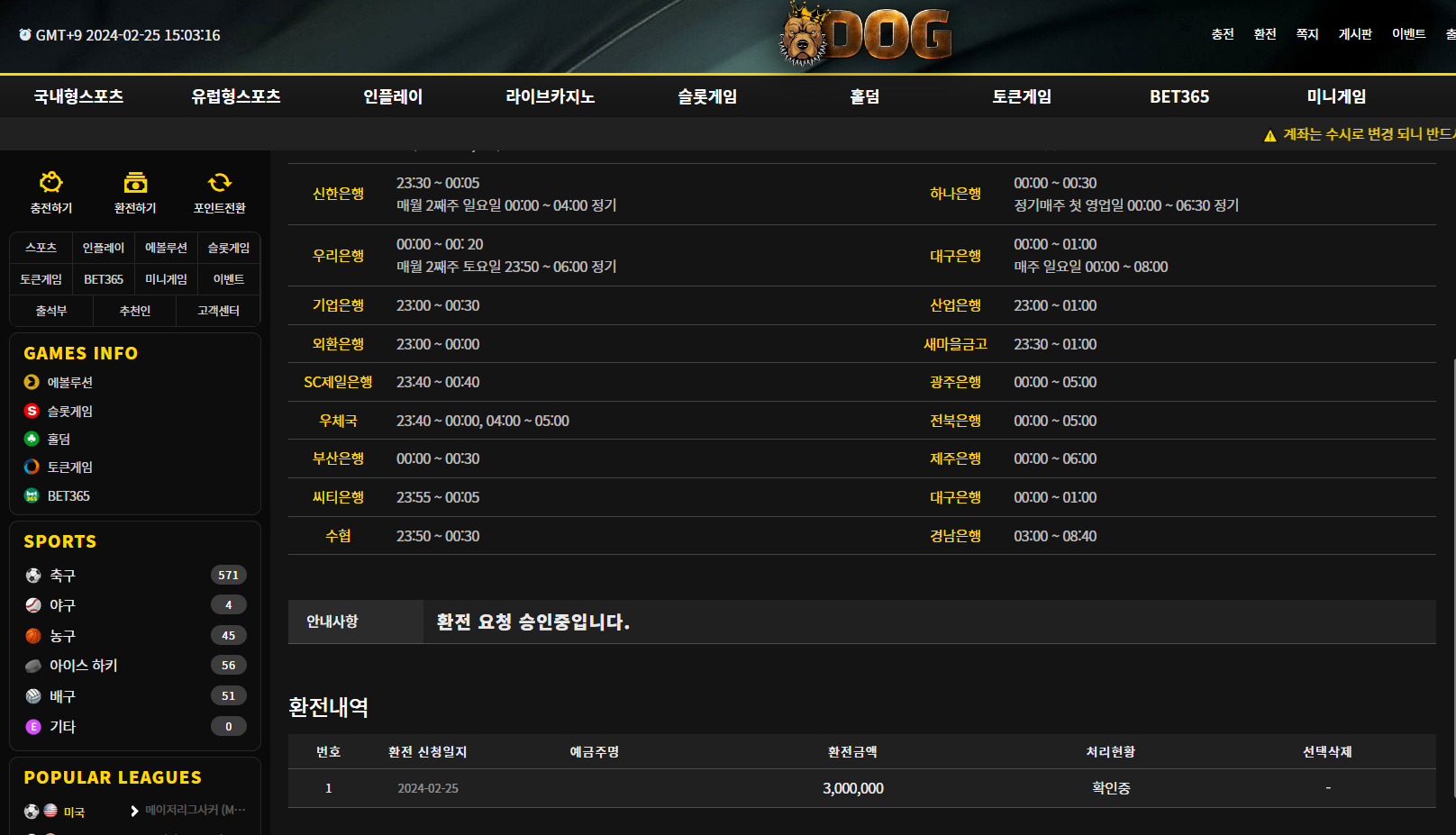Screen dimensions: 1456x835
Task: Click the 포인트전환 swap arrows icon
Action: (x=219, y=183)
